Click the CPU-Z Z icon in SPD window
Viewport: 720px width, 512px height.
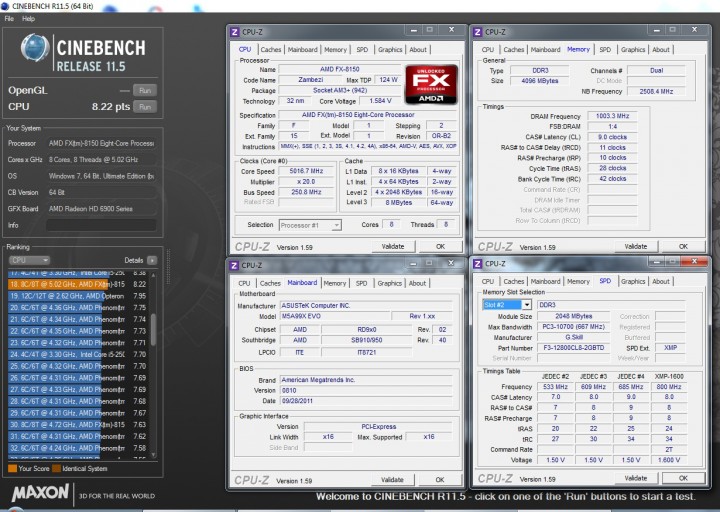(477, 264)
